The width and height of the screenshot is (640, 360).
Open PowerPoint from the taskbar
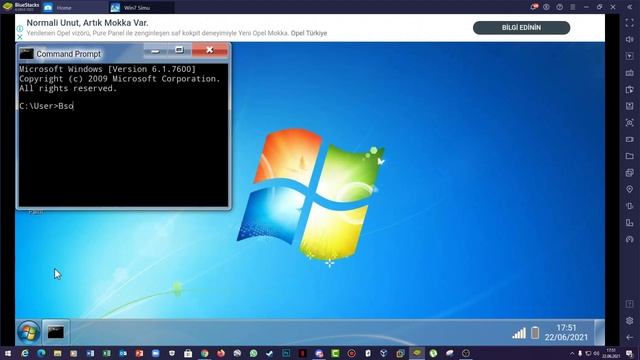pos(139,353)
